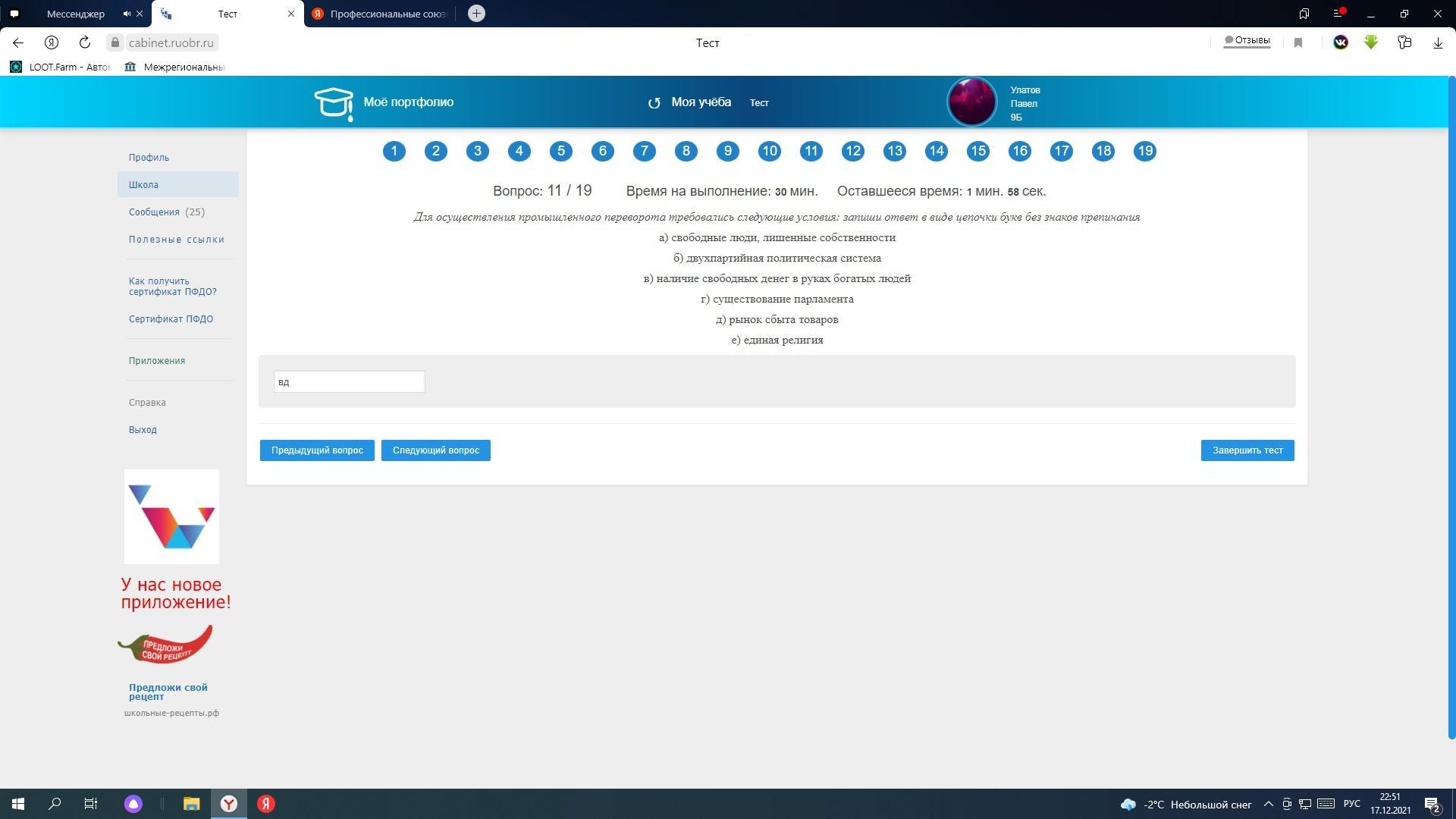The width and height of the screenshot is (1456, 819).
Task: Click the green download arrow extension
Action: [x=1371, y=42]
